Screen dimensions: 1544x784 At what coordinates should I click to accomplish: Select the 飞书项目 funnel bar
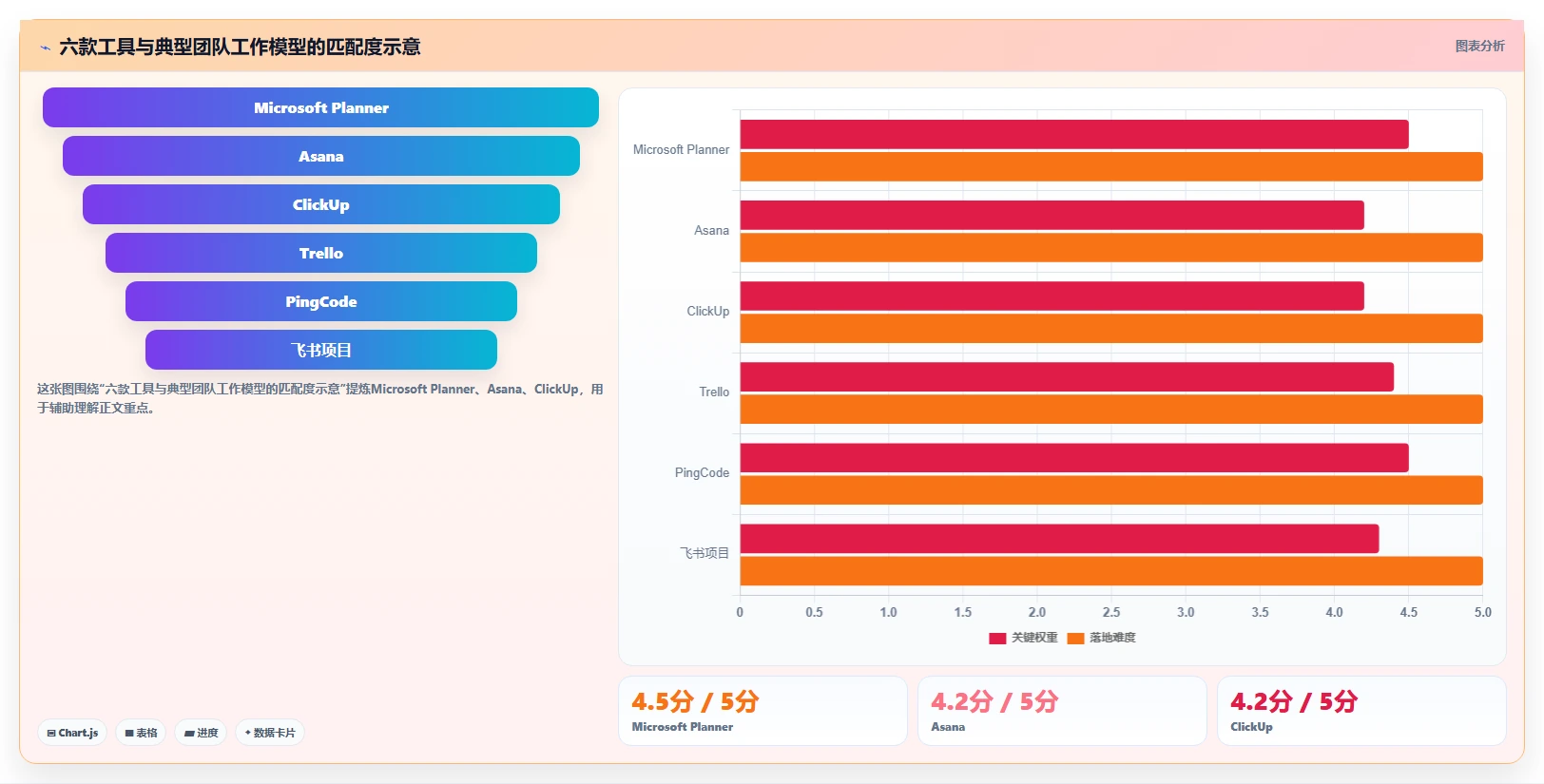[x=320, y=350]
